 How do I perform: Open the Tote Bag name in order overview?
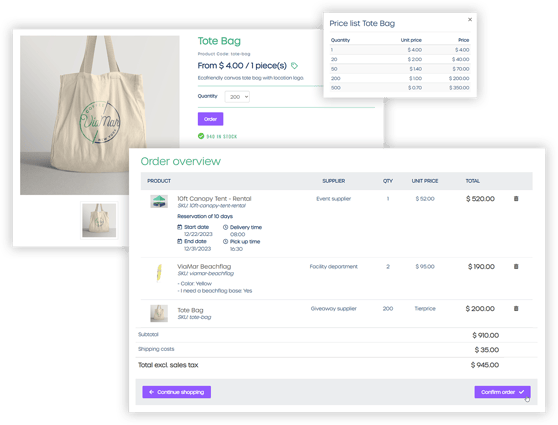pyautogui.click(x=190, y=310)
